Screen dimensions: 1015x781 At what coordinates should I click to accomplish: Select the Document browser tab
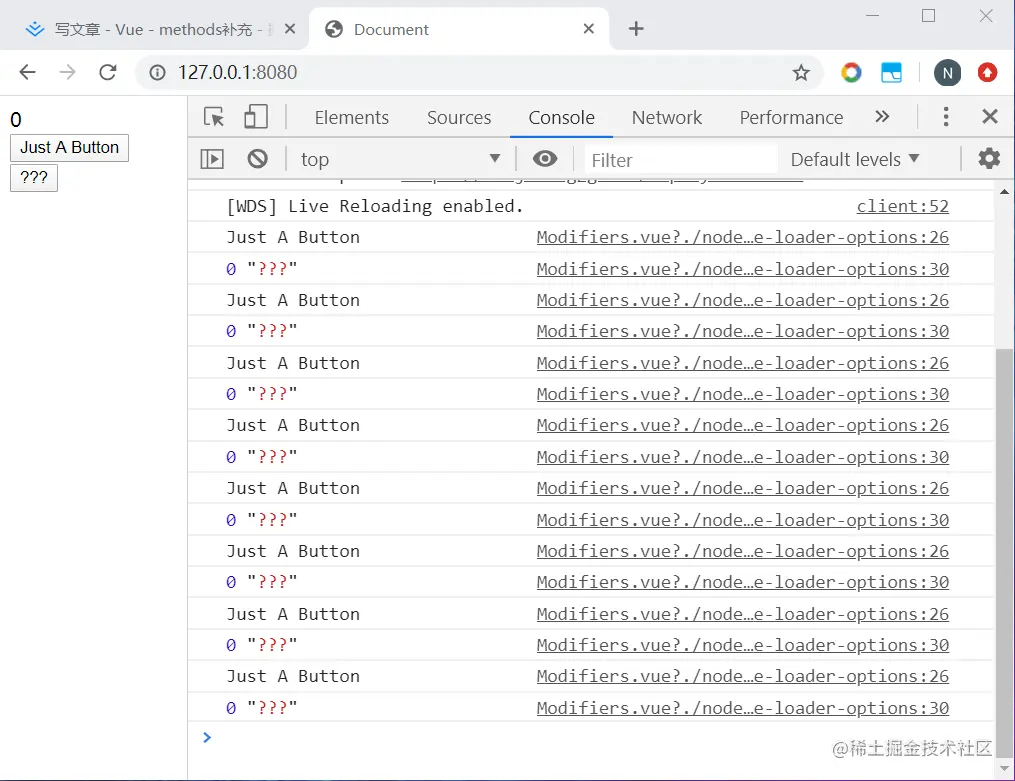click(x=460, y=29)
